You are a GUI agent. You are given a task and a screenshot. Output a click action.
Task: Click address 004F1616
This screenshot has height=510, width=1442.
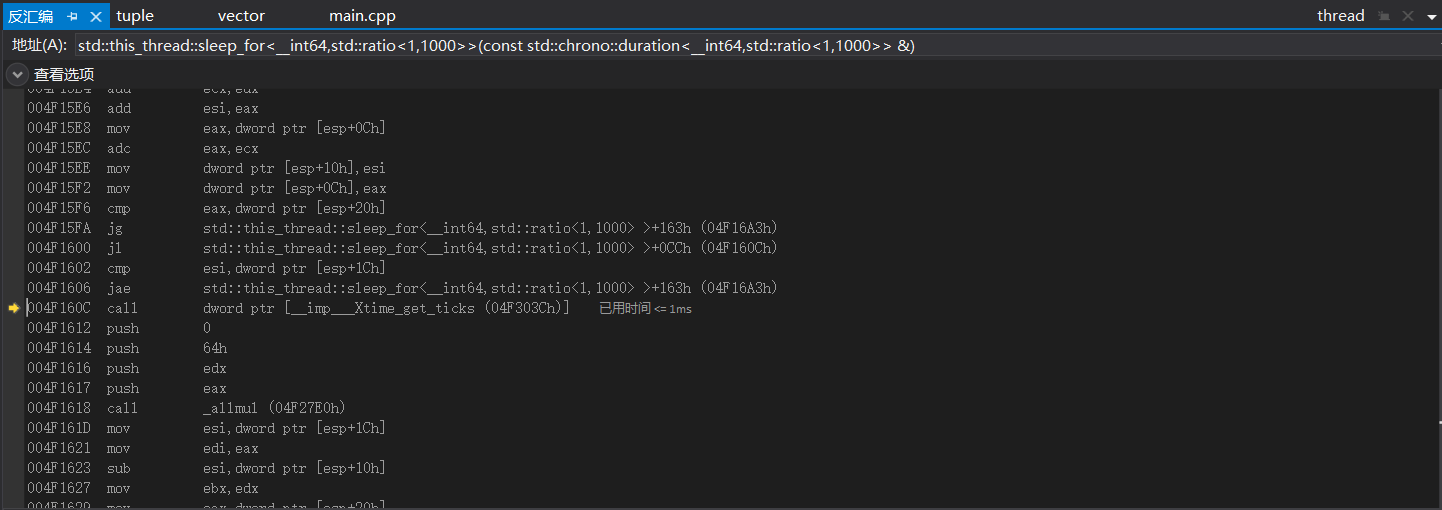pos(59,368)
